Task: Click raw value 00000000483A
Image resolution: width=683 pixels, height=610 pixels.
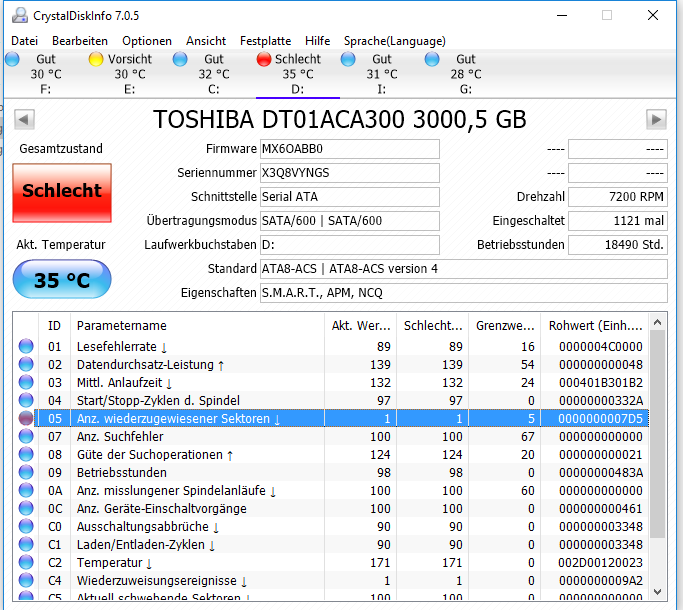Action: (600, 473)
